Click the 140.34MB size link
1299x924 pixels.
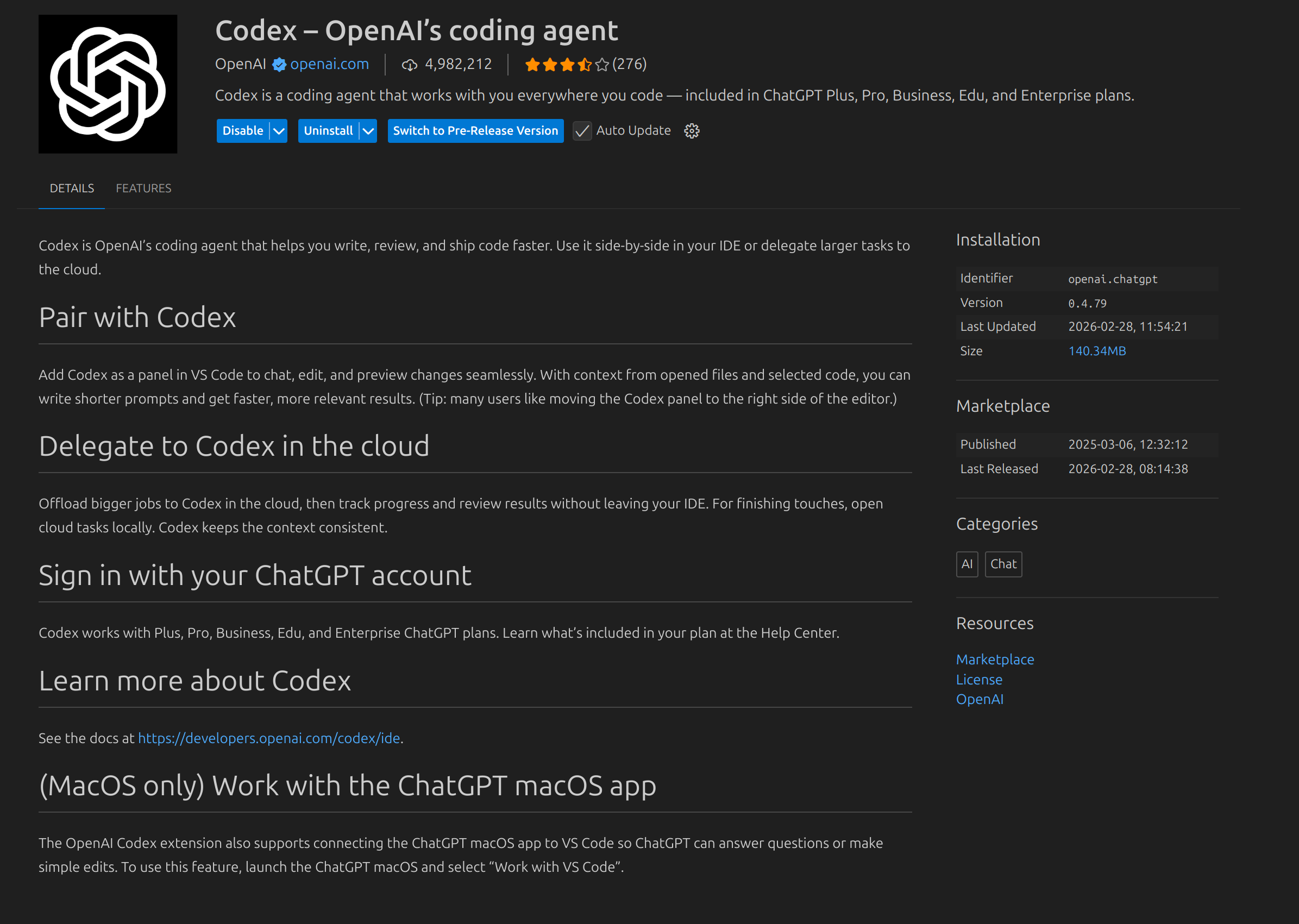[1096, 351]
